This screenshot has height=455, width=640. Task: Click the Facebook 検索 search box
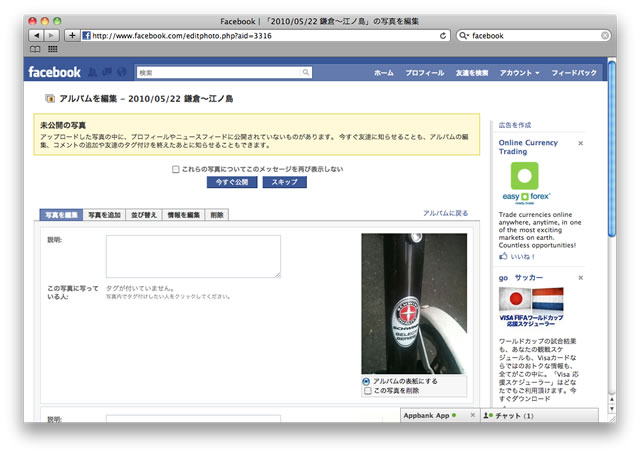coord(218,73)
